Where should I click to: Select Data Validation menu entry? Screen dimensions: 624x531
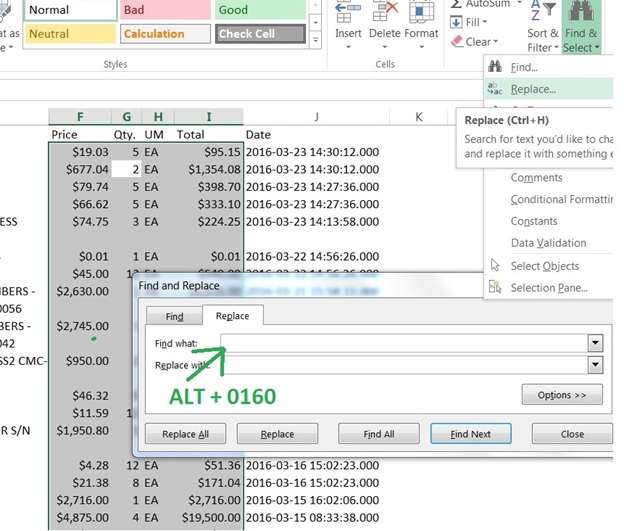[x=548, y=243]
